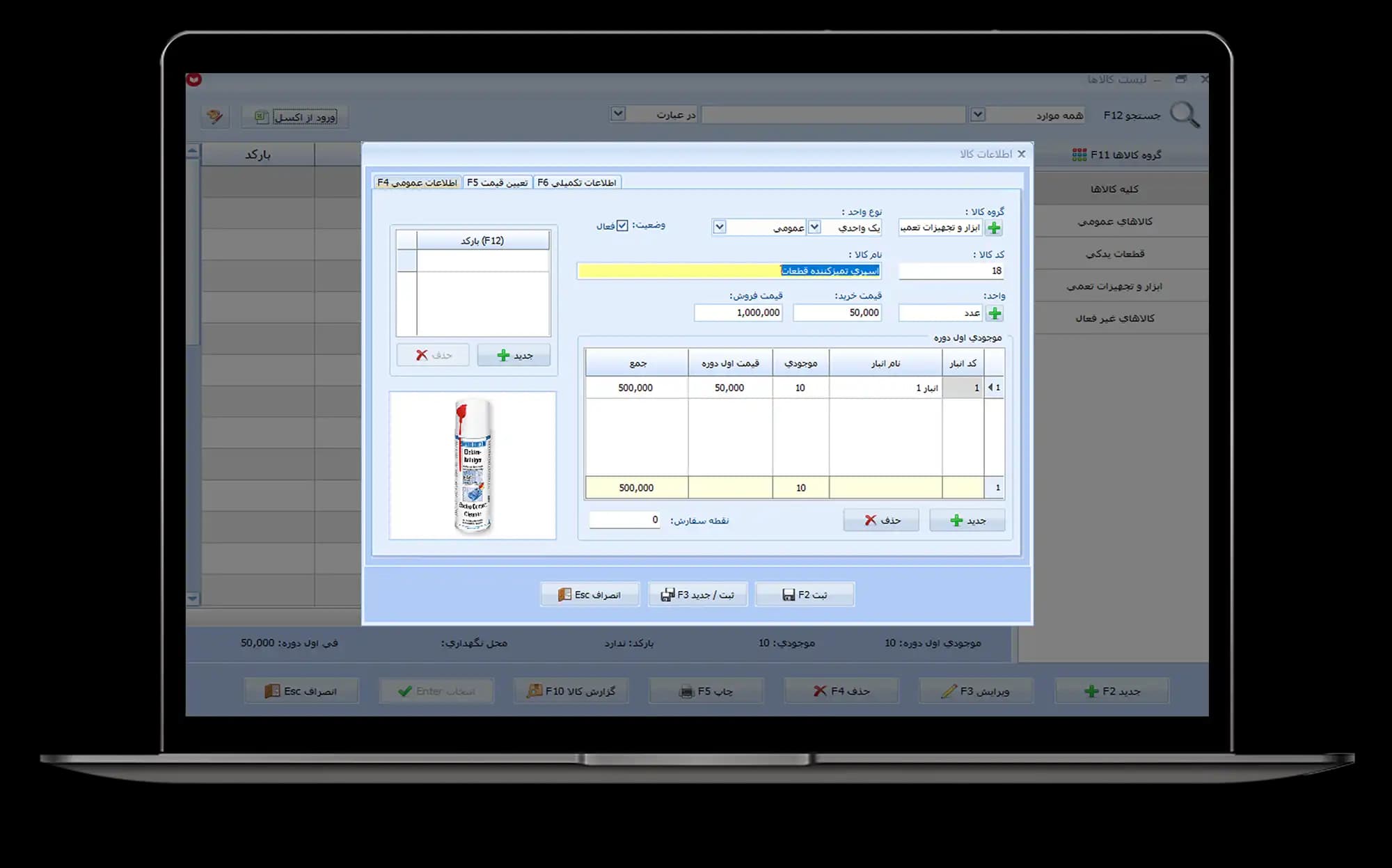Click the spray can product thumbnail
This screenshot has height=868, width=1392.
click(x=473, y=465)
